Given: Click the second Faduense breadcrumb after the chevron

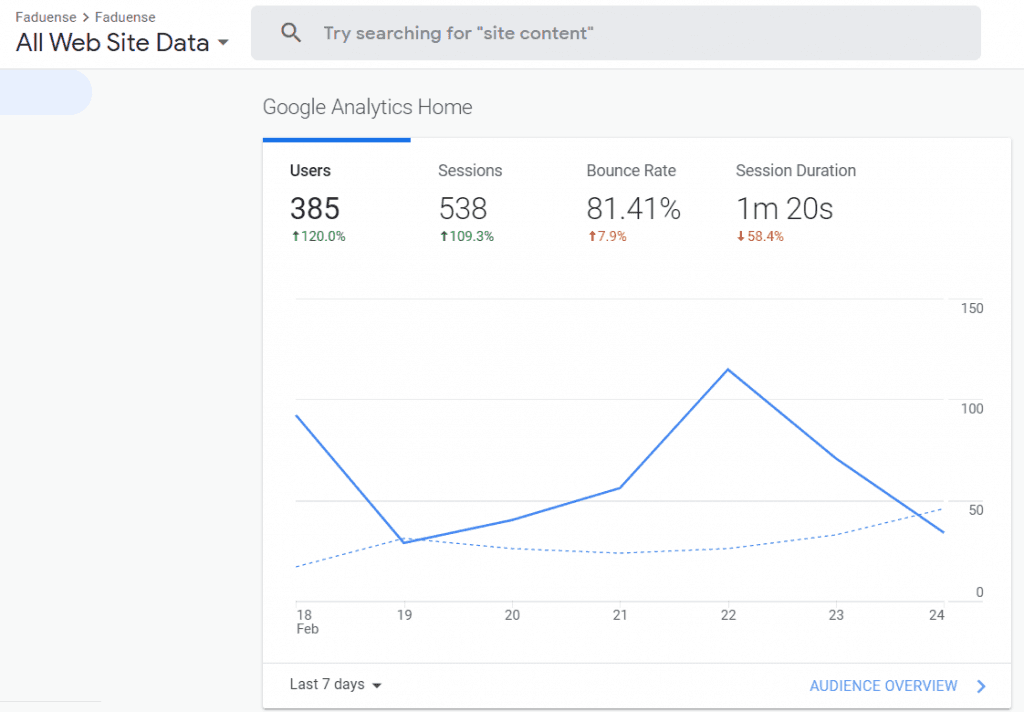Looking at the screenshot, I should (x=125, y=17).
